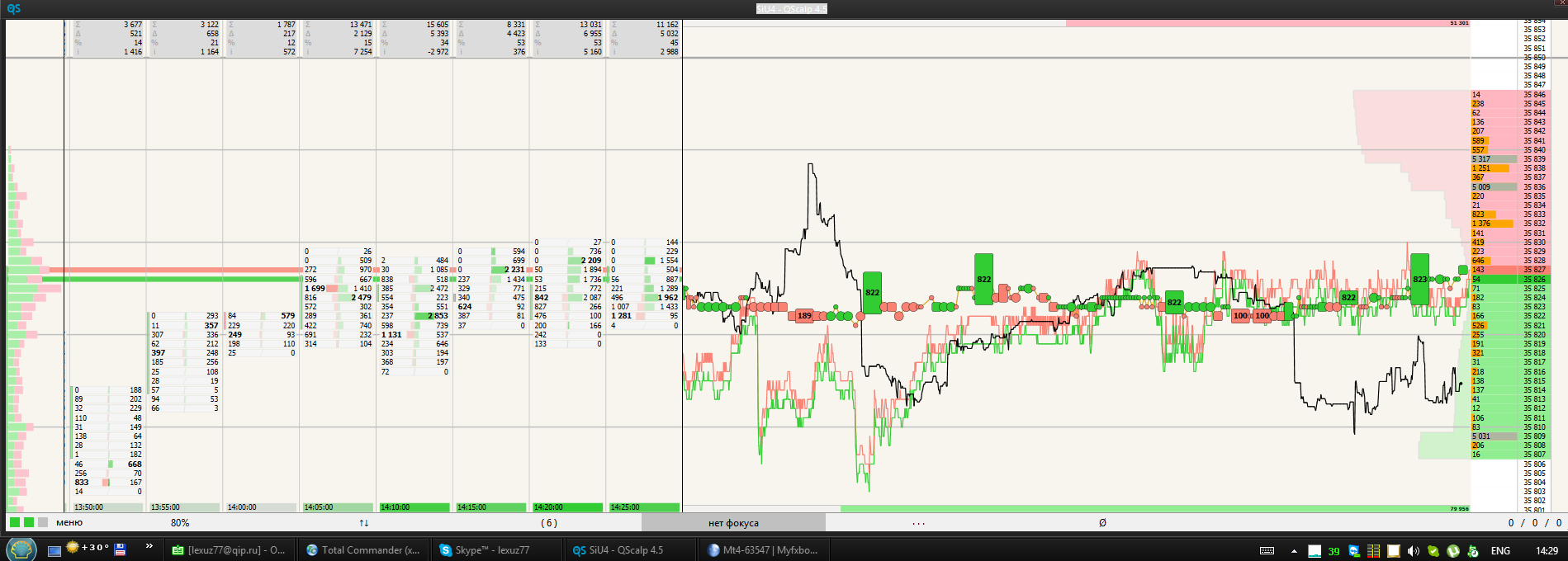The height and width of the screenshot is (561, 1568).
Task: Click the green 39 temperature tray icon
Action: coord(1334,551)
